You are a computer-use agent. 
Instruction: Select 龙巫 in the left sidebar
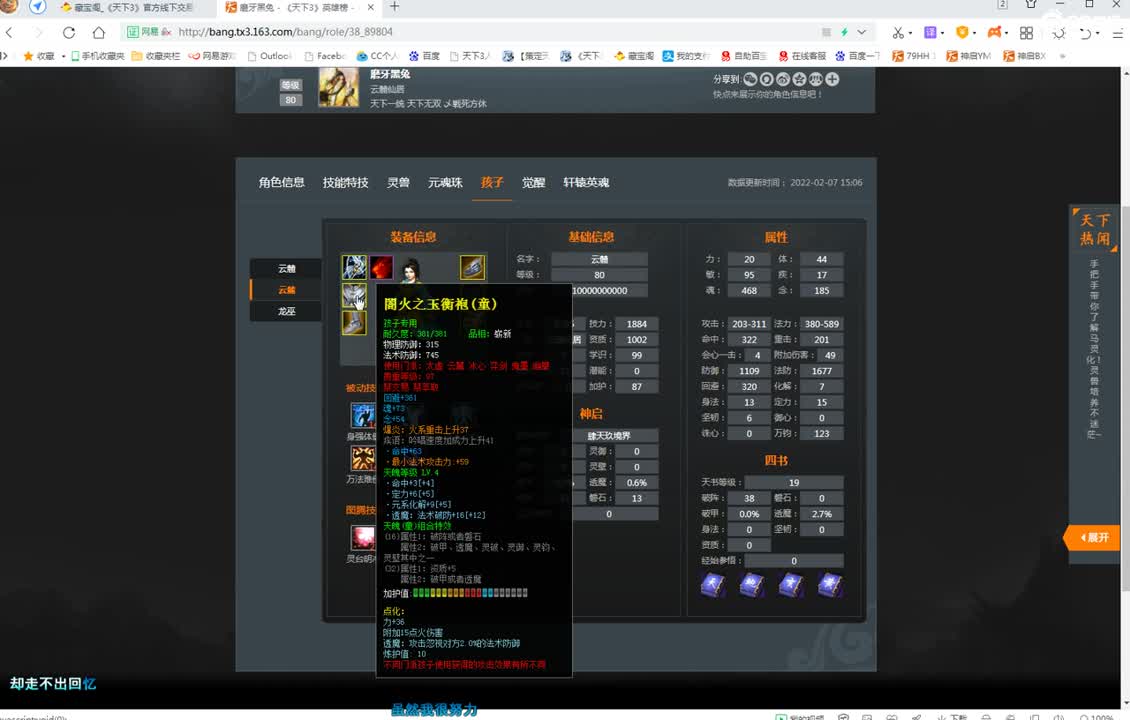[x=285, y=311]
